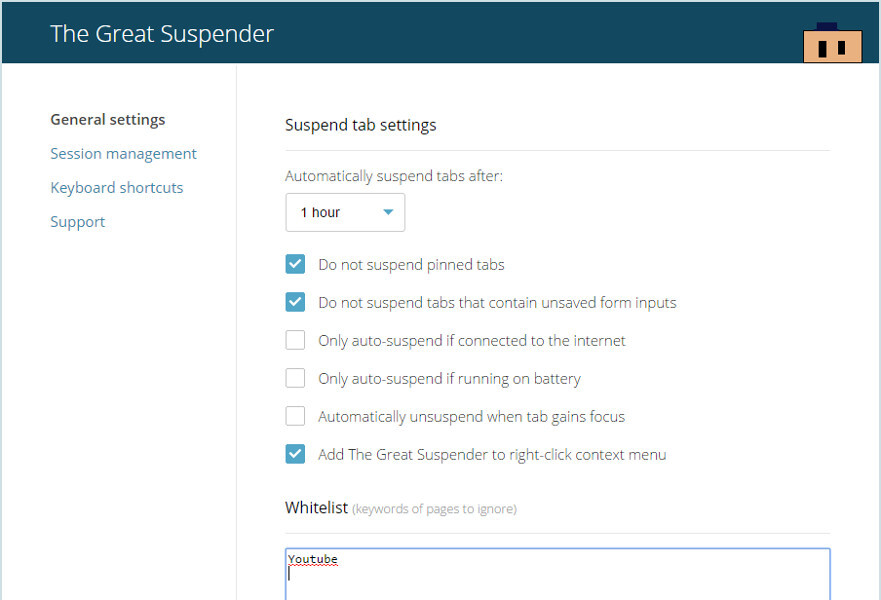Open the auto-suspend time dropdown
This screenshot has height=600, width=881.
345,212
